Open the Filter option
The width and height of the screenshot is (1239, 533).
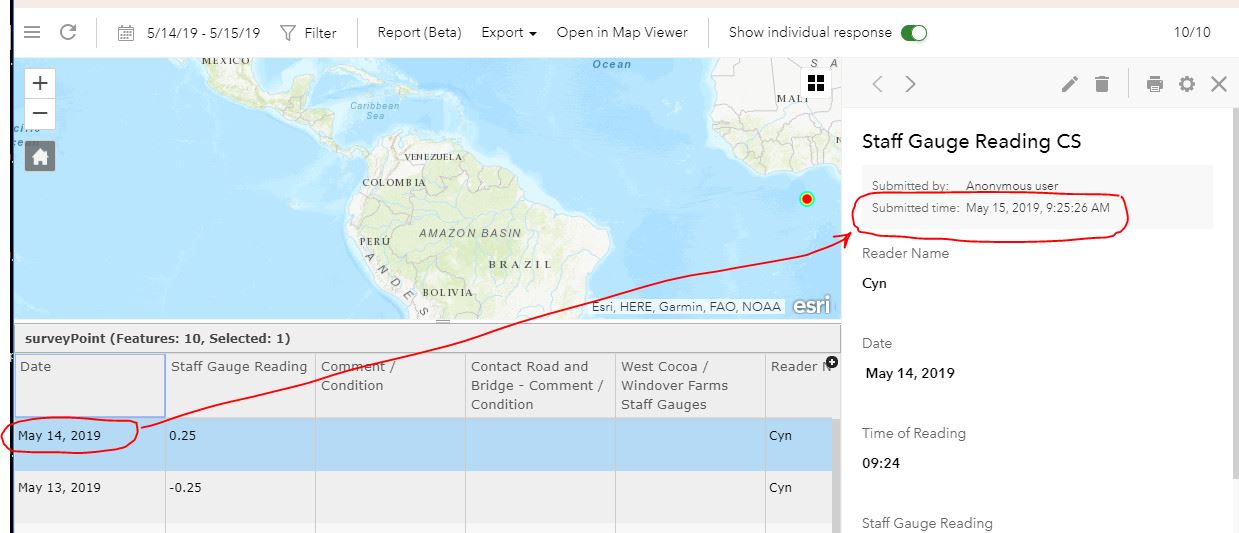point(308,33)
